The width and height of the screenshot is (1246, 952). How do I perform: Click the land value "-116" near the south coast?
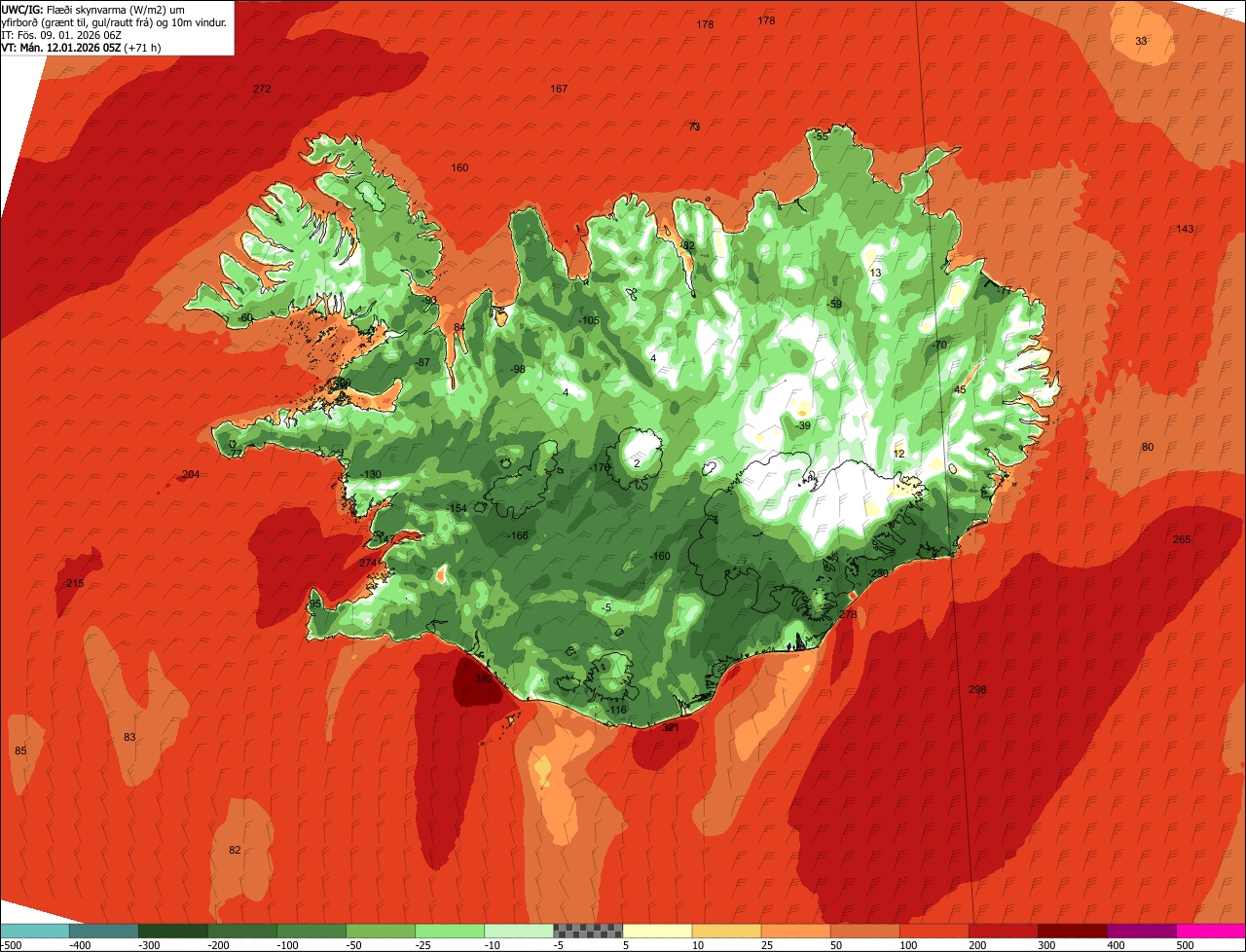coord(616,710)
